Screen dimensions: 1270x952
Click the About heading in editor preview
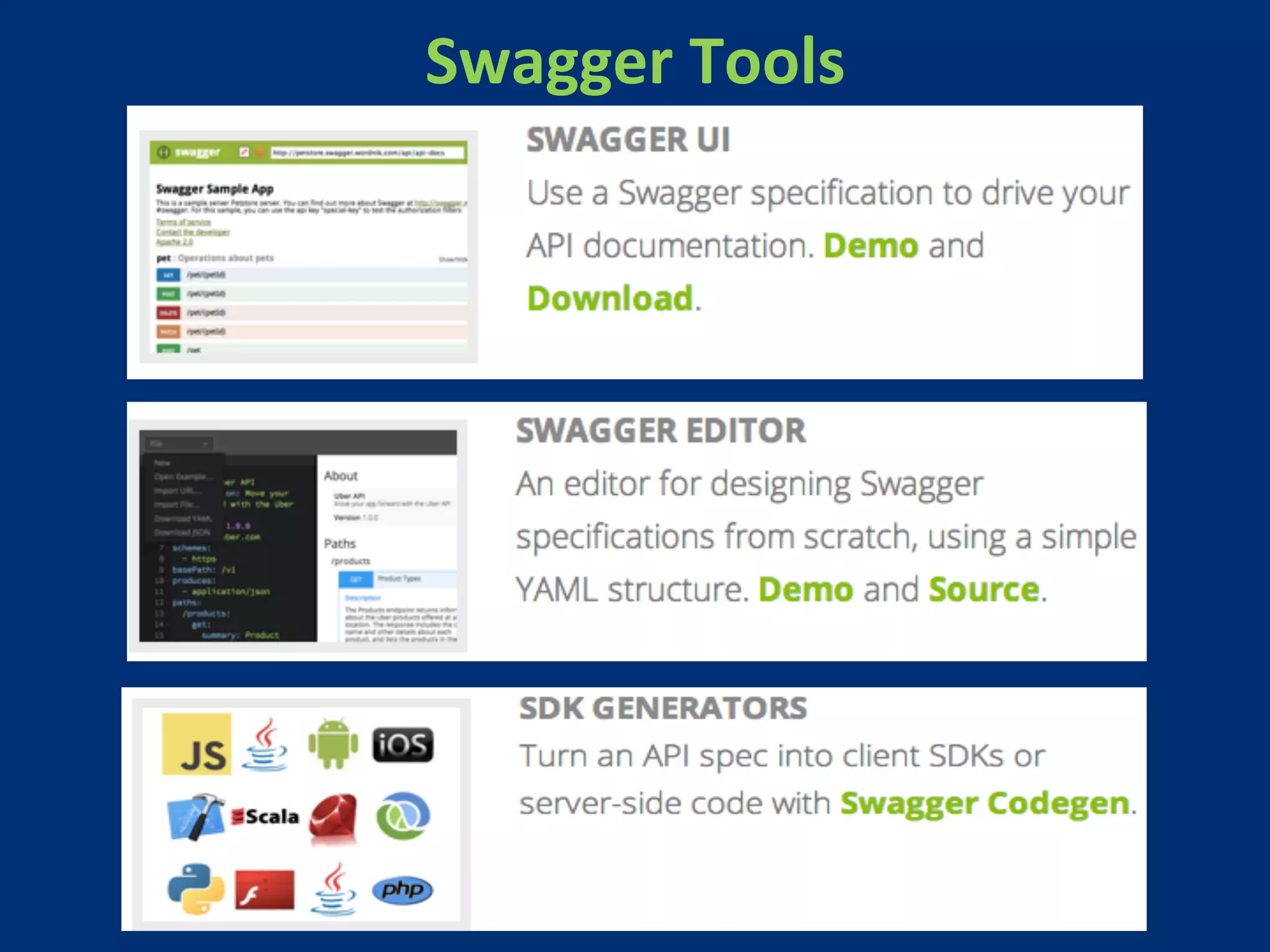coord(341,475)
